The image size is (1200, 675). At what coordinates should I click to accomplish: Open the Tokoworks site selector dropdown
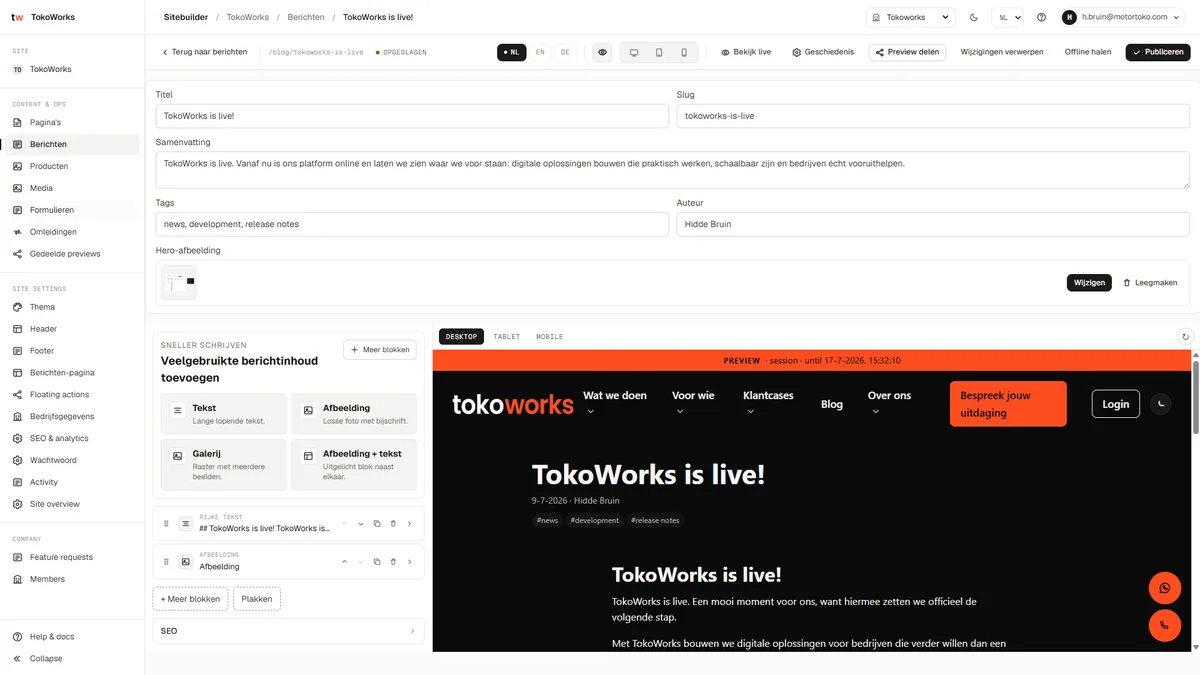(x=911, y=17)
